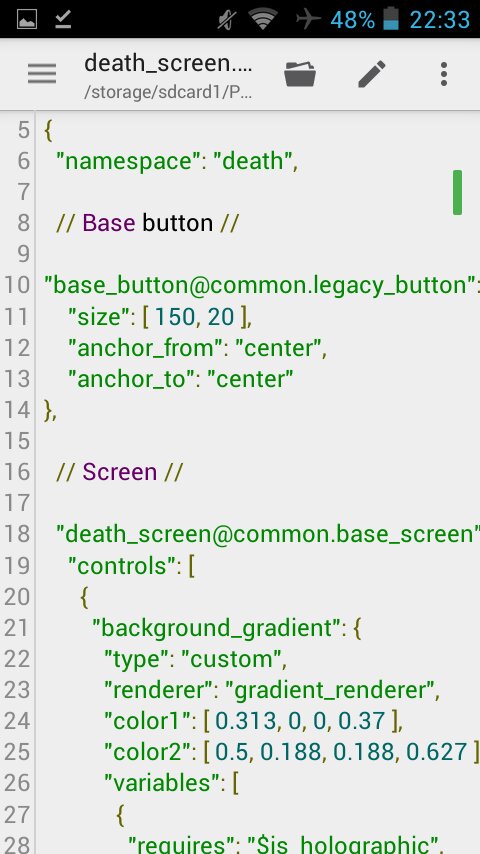Tap the // Screen // comment line

click(119, 472)
